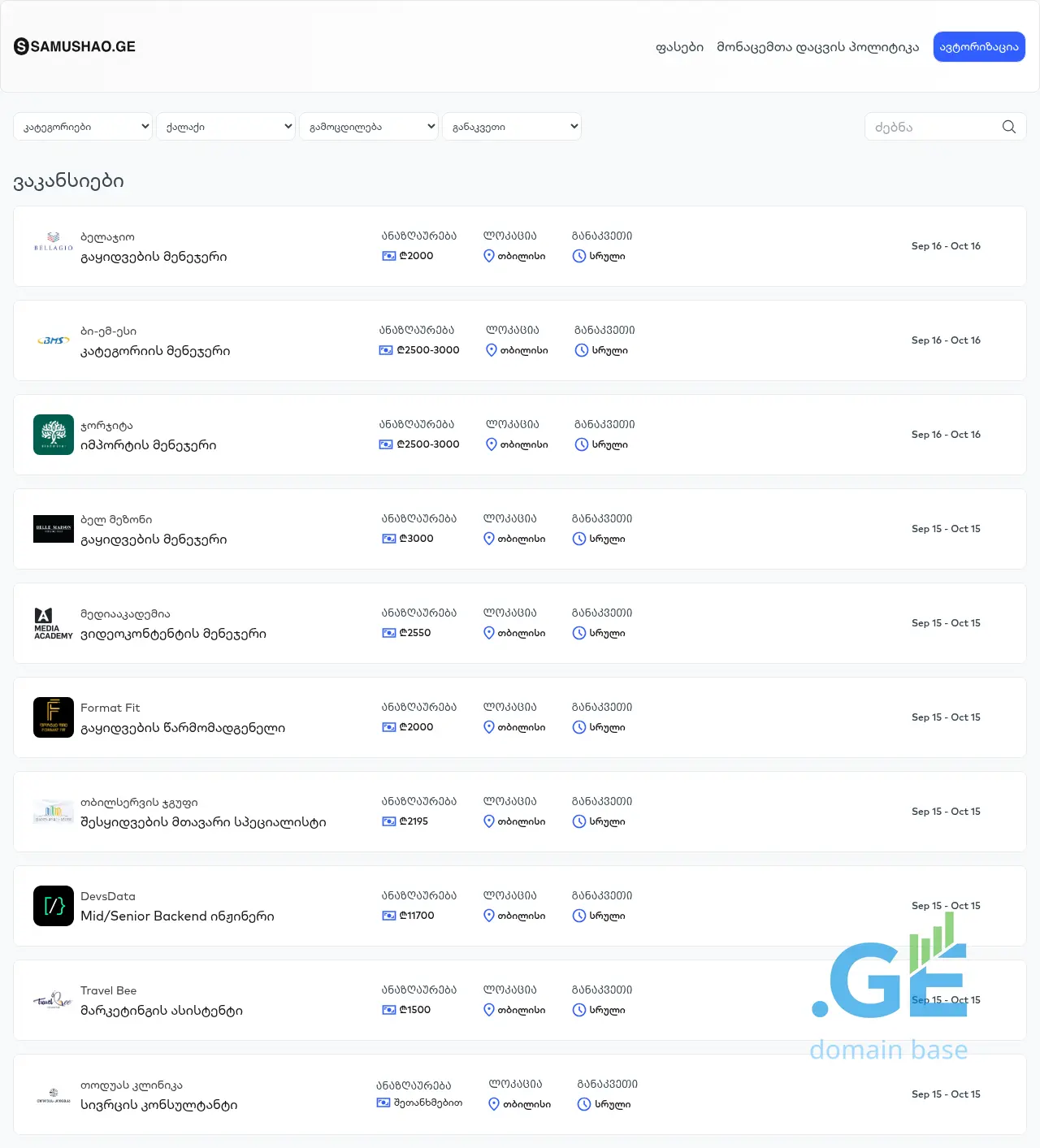The width and height of the screenshot is (1040, 1148).
Task: Click the Belle Maison black logo
Action: point(54,529)
